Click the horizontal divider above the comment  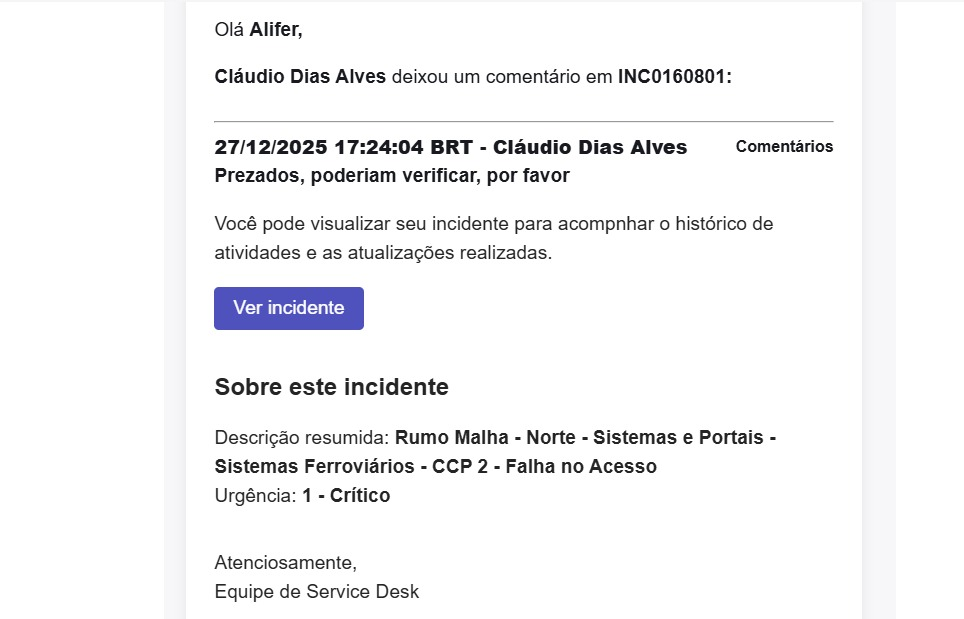pos(524,122)
